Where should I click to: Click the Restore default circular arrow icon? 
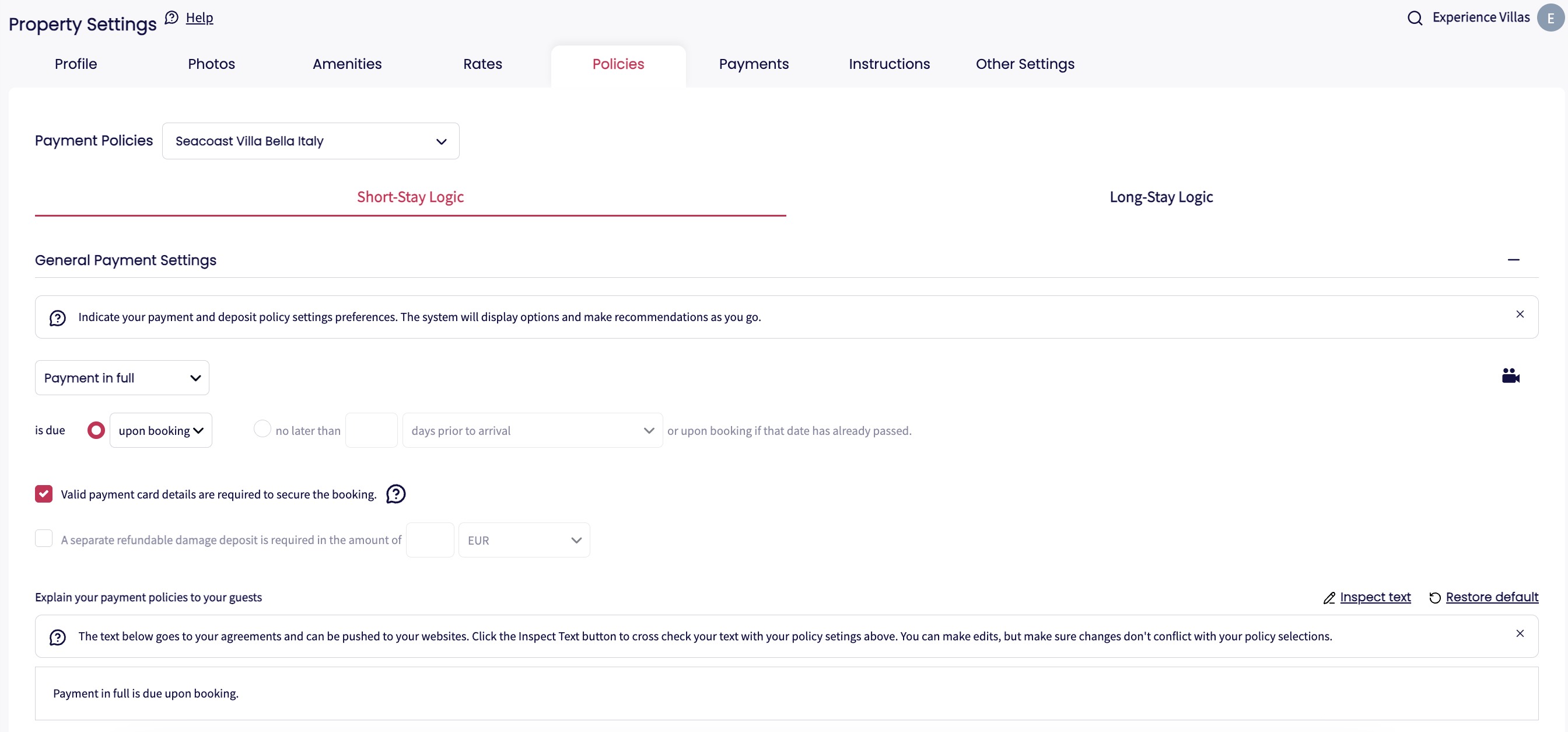[1434, 597]
